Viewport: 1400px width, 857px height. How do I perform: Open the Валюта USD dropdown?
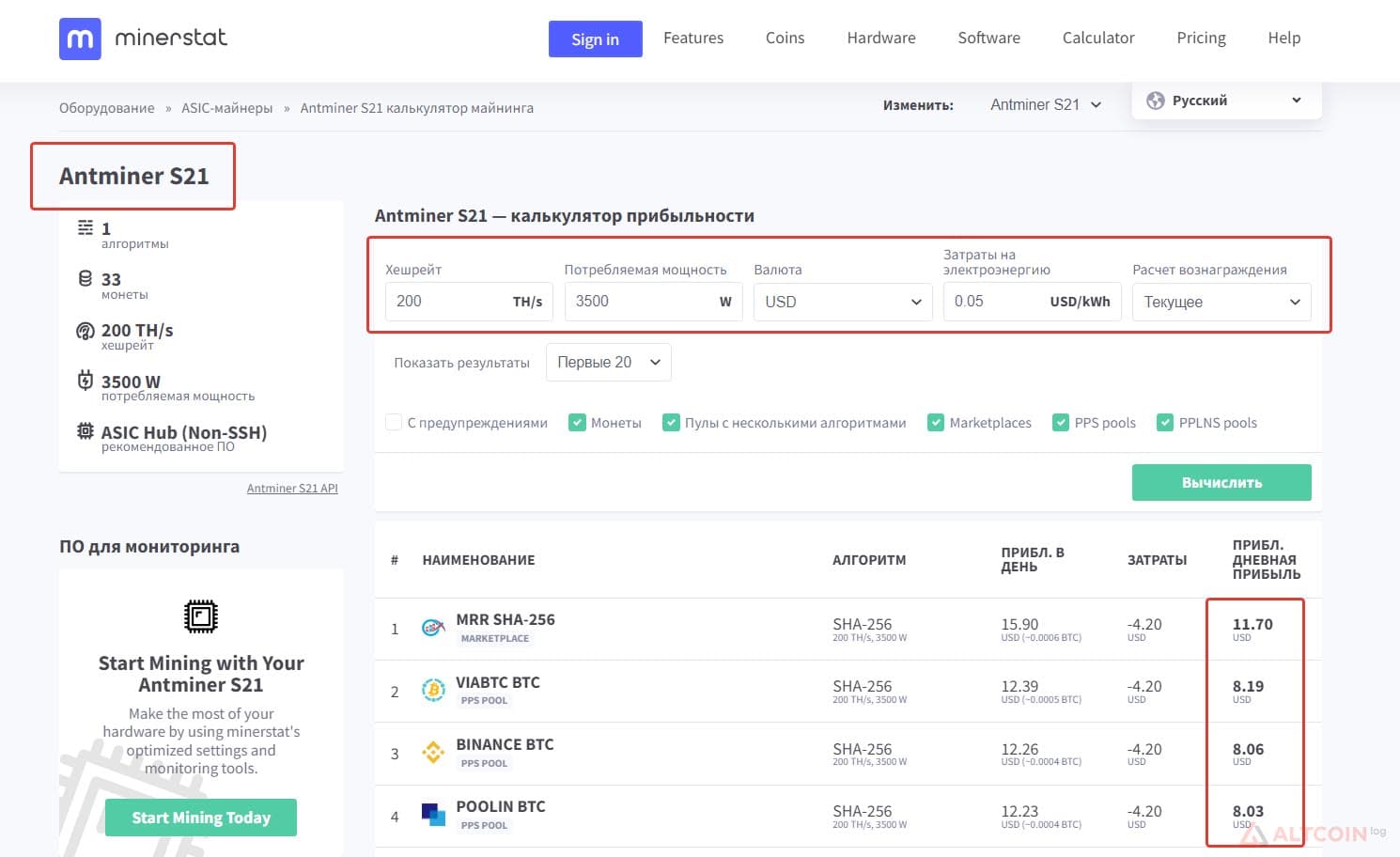click(x=843, y=302)
